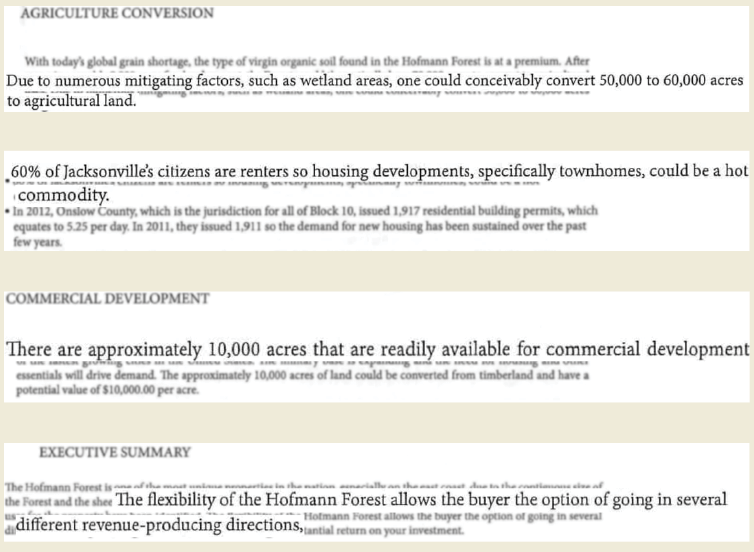Image resolution: width=754 pixels, height=552 pixels.
Task: Click the line starting "With today's global grain shortage"
Action: 307,62
